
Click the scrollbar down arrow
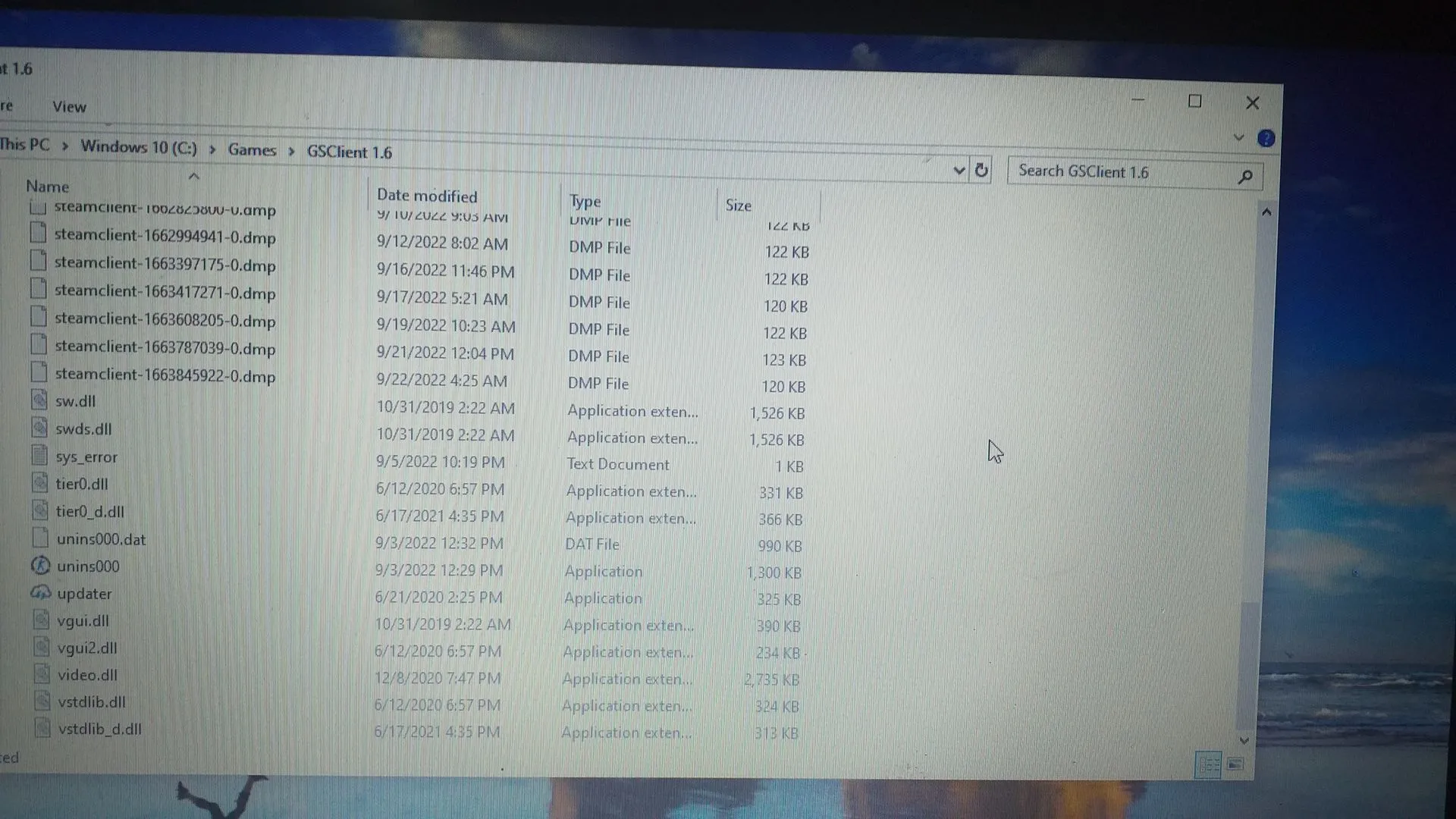[x=1244, y=740]
